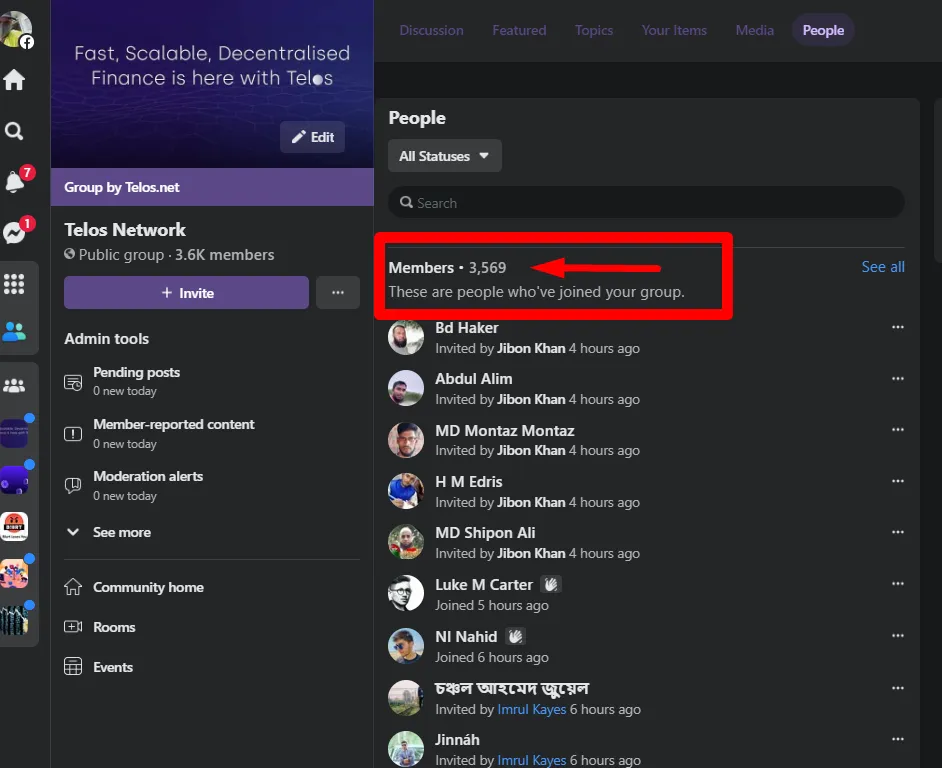Open options menu for H M Edris

[x=898, y=481]
